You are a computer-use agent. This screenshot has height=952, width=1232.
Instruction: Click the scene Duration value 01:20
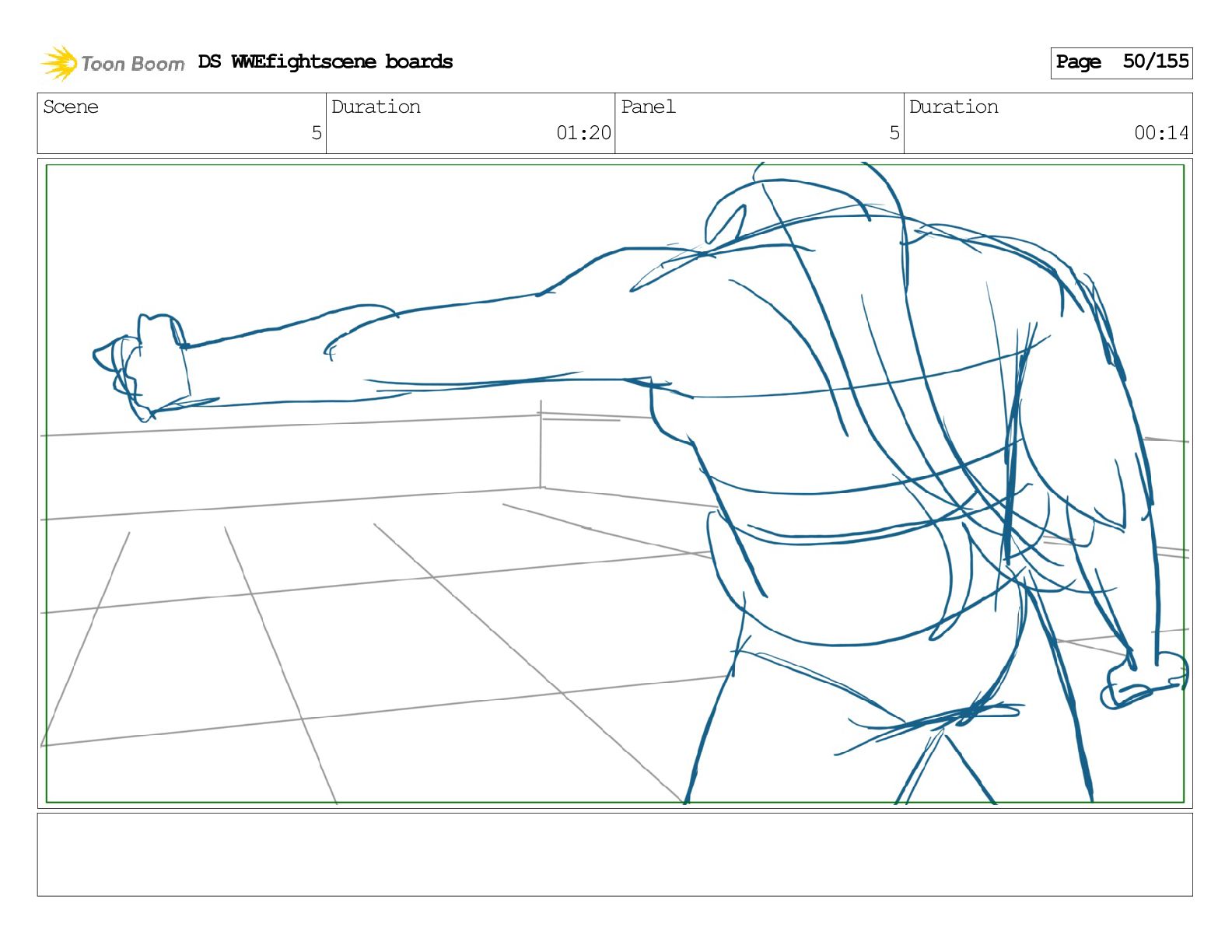(x=583, y=133)
